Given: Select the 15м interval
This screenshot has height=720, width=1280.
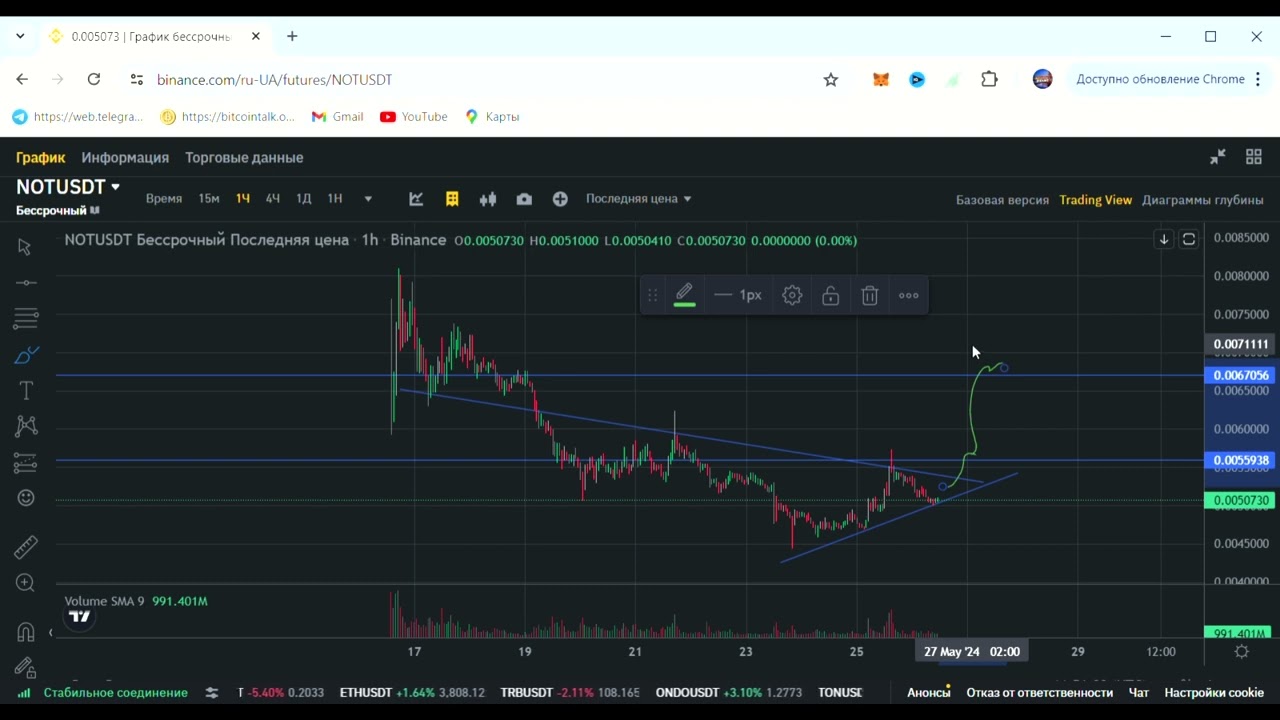Looking at the screenshot, I should point(208,199).
